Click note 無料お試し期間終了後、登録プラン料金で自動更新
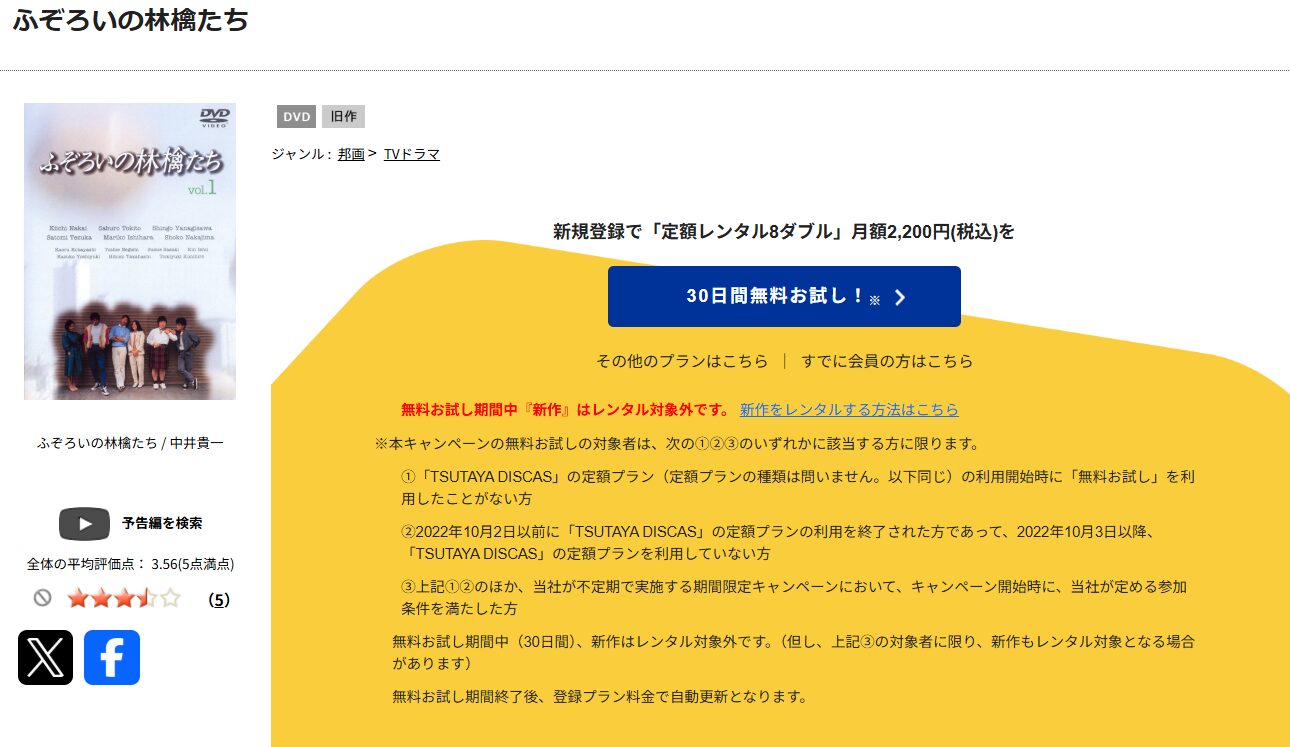The height and width of the screenshot is (747, 1290). 600,696
